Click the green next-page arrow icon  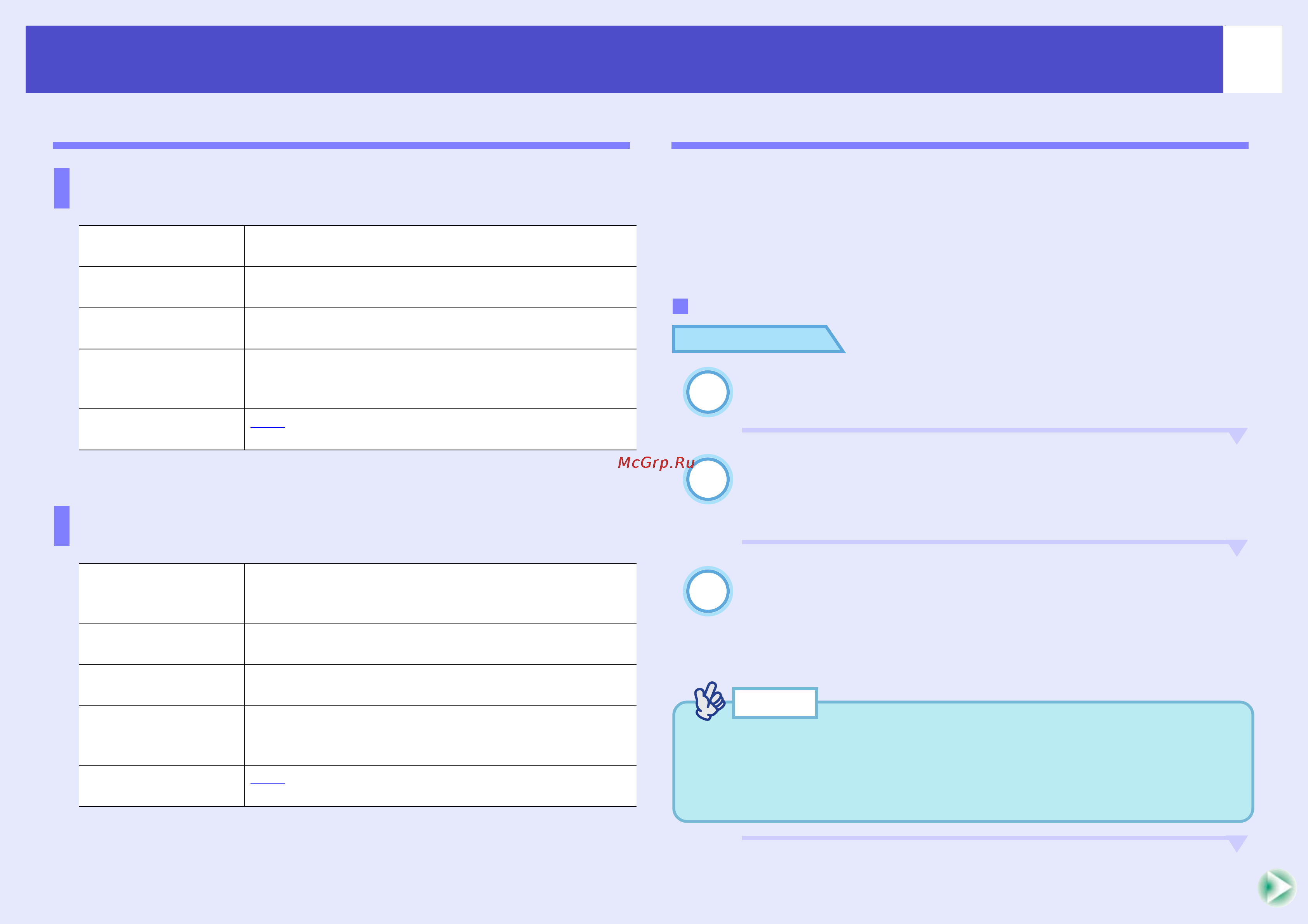tap(1277, 888)
